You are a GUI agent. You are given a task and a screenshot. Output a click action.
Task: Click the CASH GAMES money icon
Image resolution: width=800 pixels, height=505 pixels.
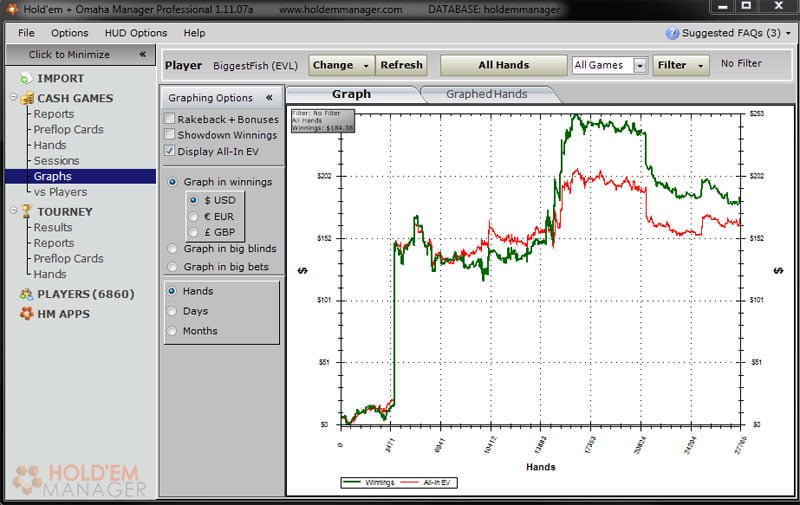point(27,98)
